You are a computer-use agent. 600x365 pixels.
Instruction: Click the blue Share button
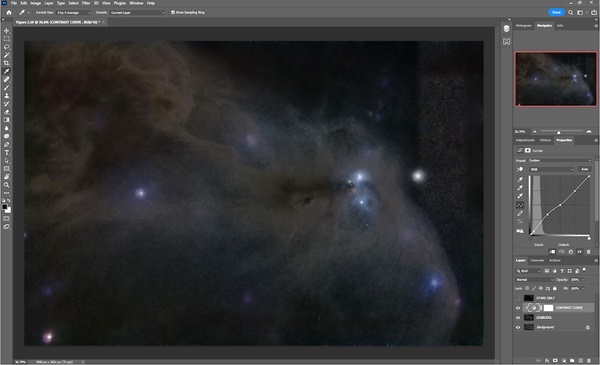click(556, 12)
